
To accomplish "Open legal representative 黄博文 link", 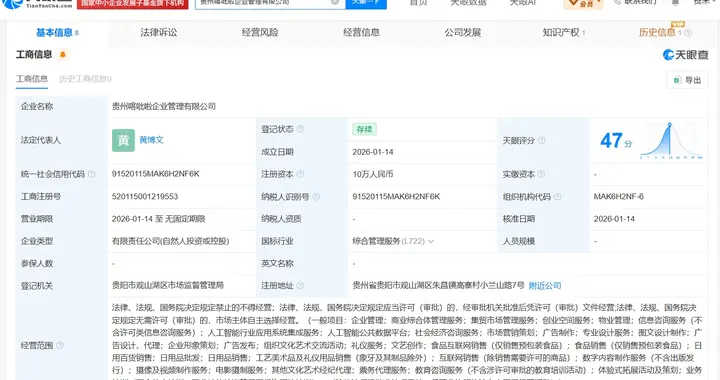I will tap(152, 140).
